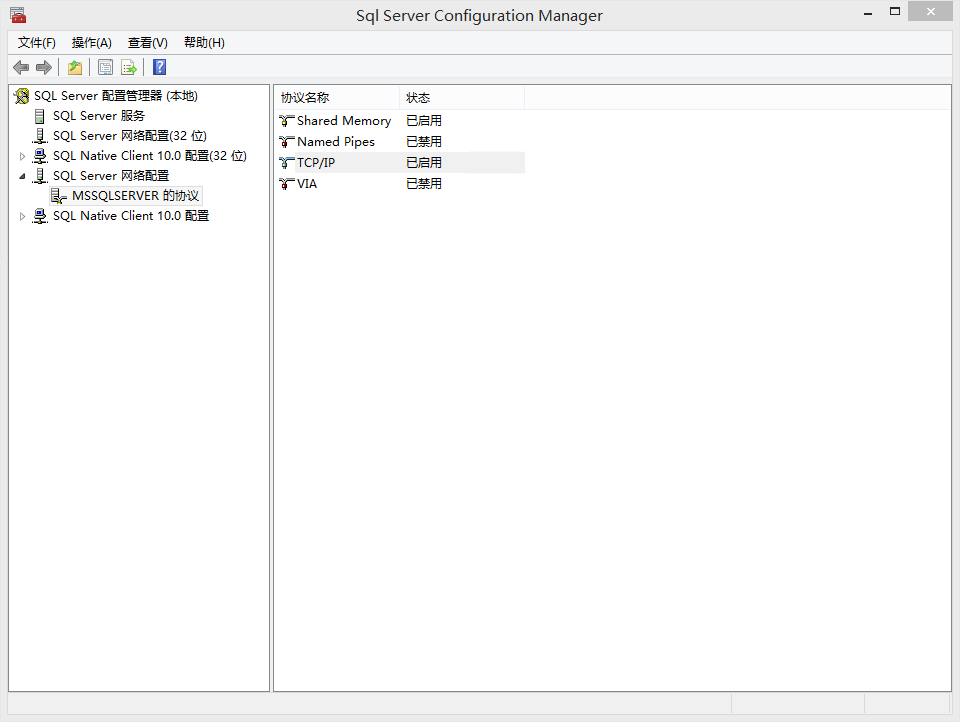Open the 查看(V) menu
The height and width of the screenshot is (722, 960).
[148, 42]
